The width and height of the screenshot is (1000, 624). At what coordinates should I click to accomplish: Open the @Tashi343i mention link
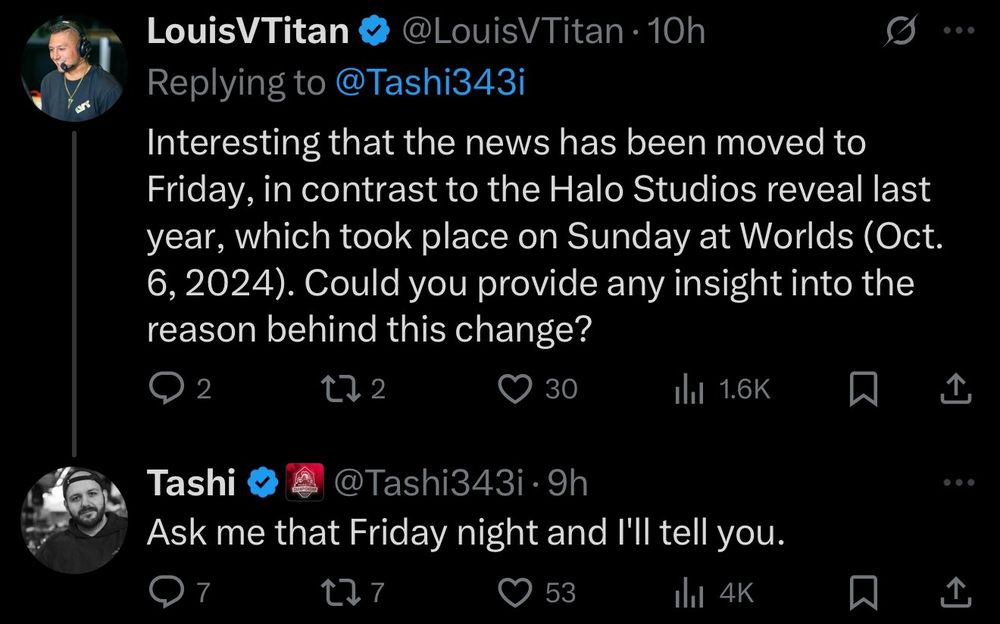click(x=430, y=83)
